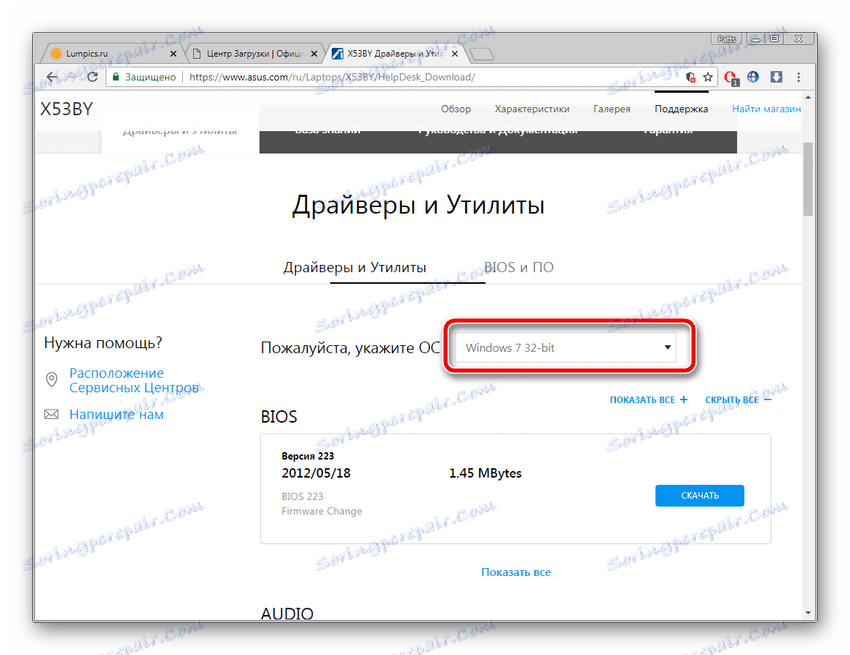This screenshot has height=655, width=850.
Task: Open the Chrome three-dot menu
Action: pos(797,77)
